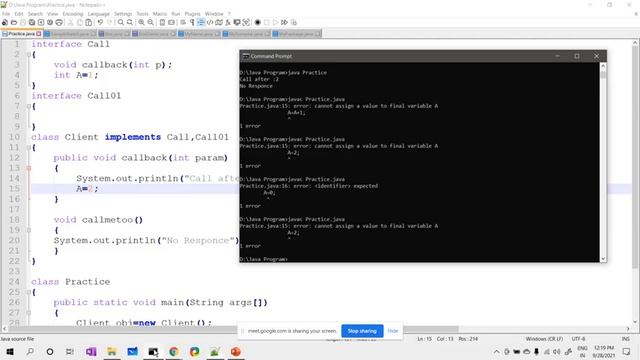Image resolution: width=640 pixels, height=360 pixels.
Task: Click the Stop sharing button
Action: (x=362, y=331)
